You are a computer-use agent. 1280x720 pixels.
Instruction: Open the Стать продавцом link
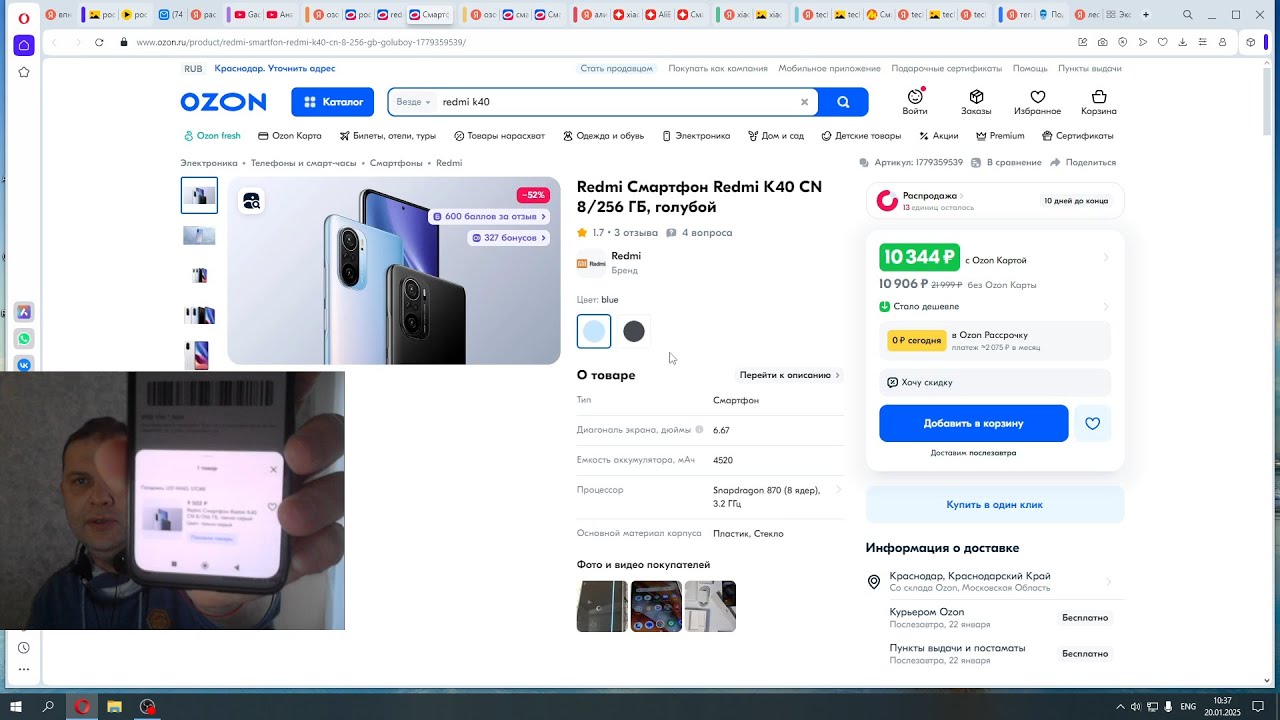point(617,68)
